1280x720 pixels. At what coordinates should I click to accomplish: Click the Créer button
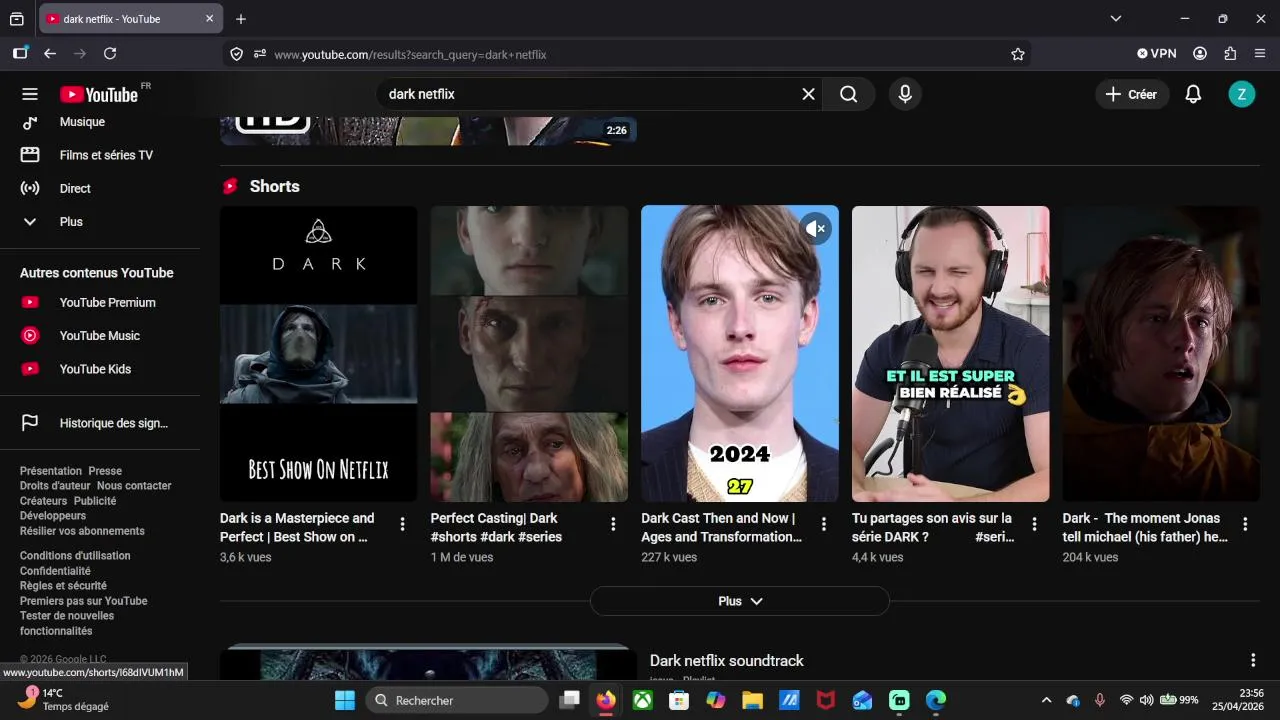point(1132,94)
